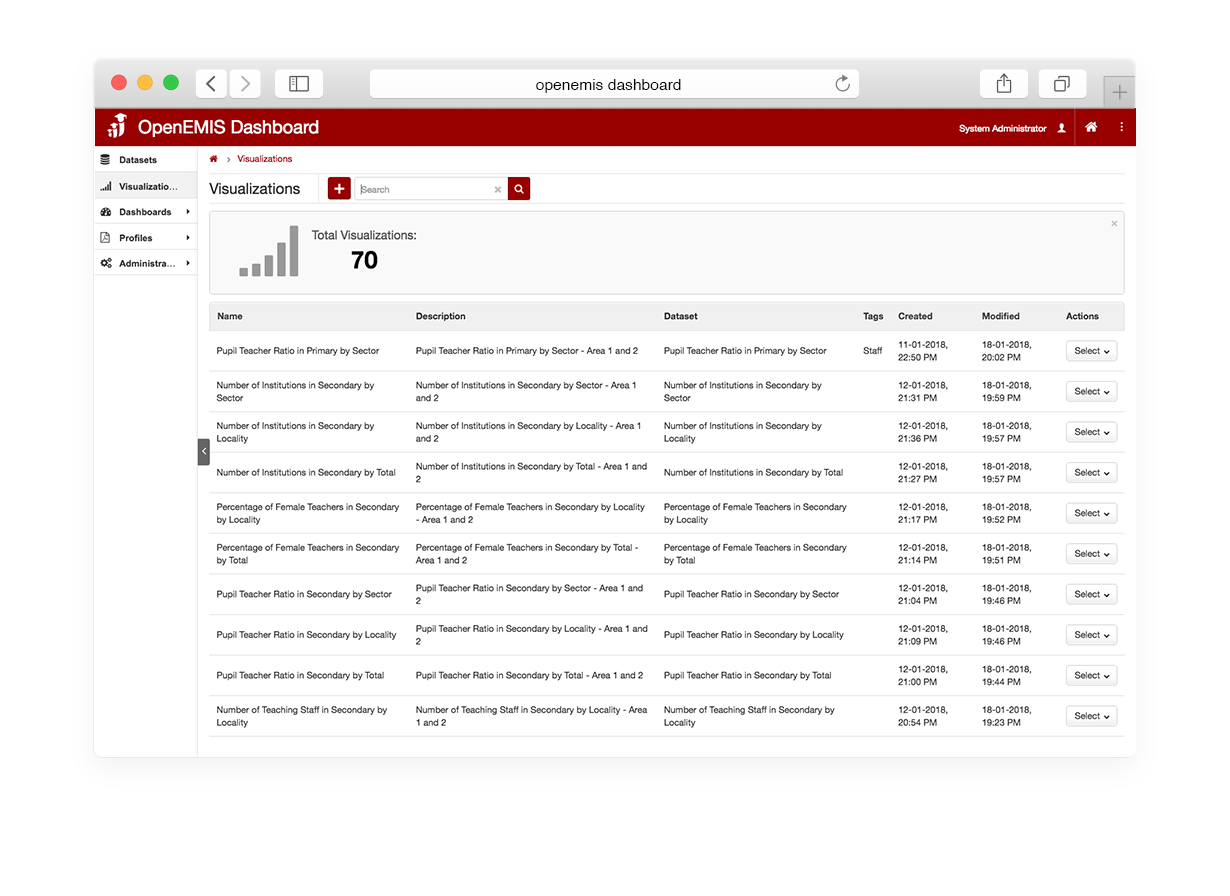The image size is (1230, 896).
Task: Clear the search field with x icon
Action: (498, 190)
